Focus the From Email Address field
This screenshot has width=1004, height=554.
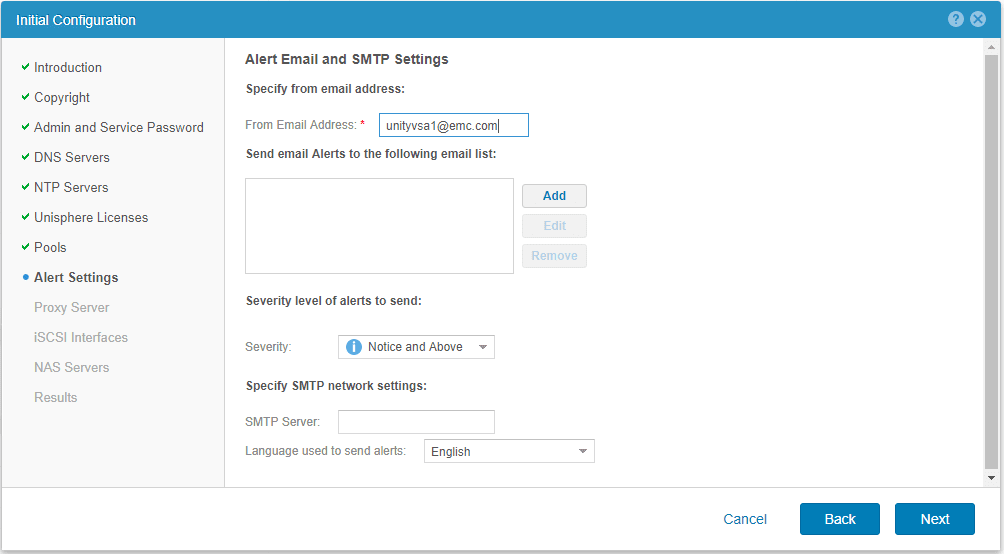point(453,125)
